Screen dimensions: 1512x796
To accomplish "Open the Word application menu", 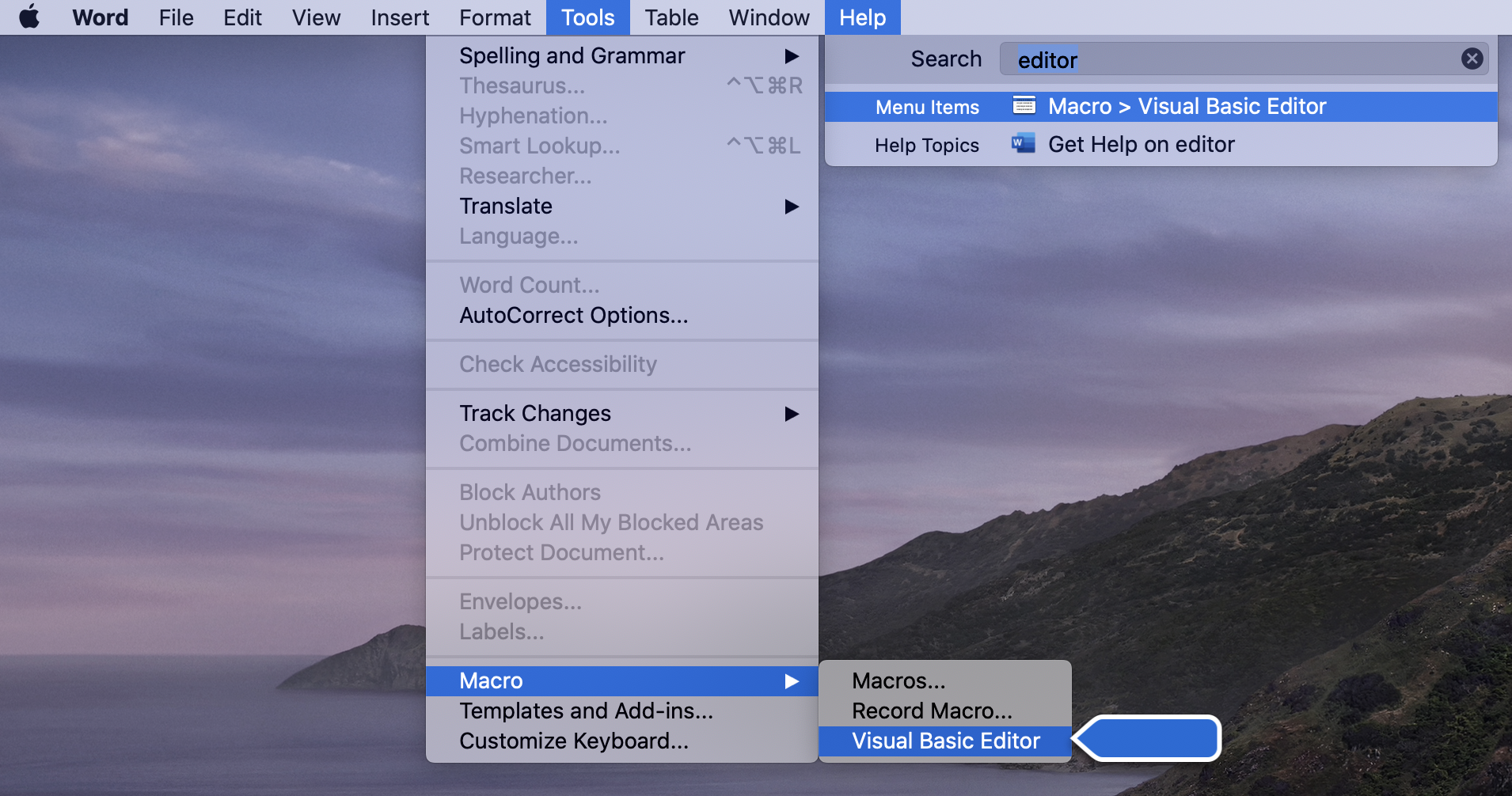I will (x=101, y=17).
